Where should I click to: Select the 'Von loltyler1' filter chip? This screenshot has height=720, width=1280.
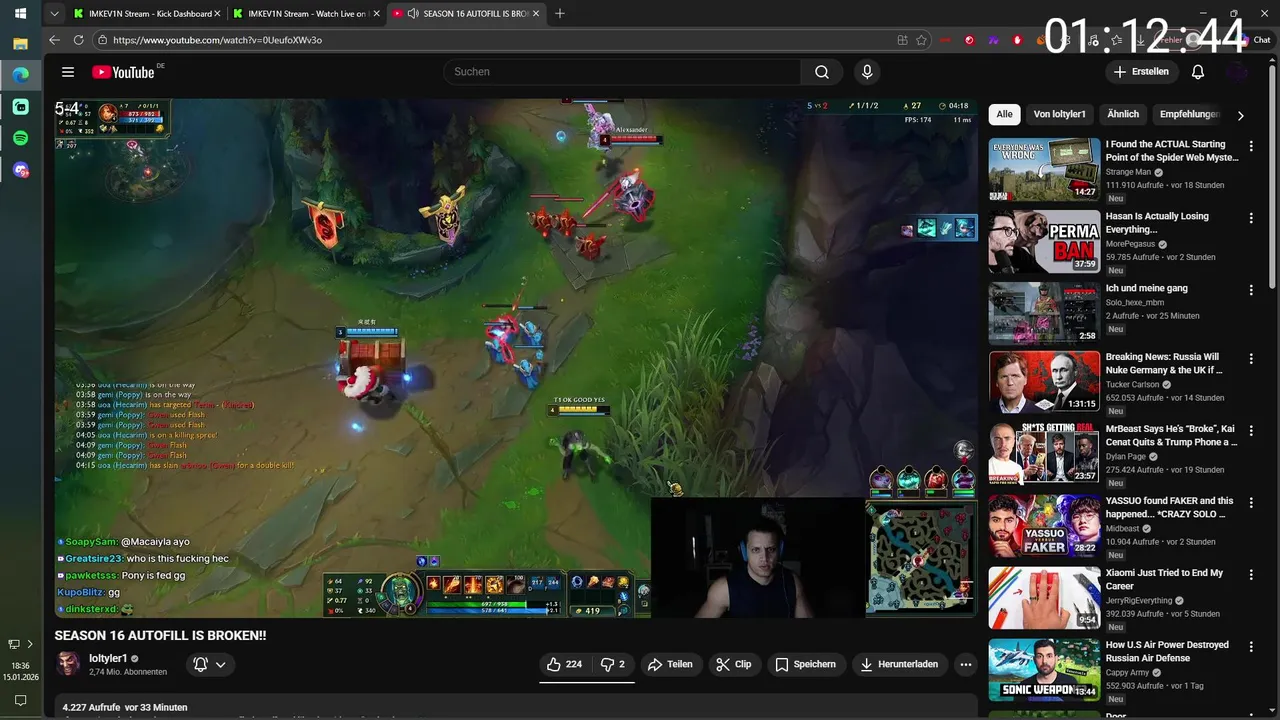1059,115
